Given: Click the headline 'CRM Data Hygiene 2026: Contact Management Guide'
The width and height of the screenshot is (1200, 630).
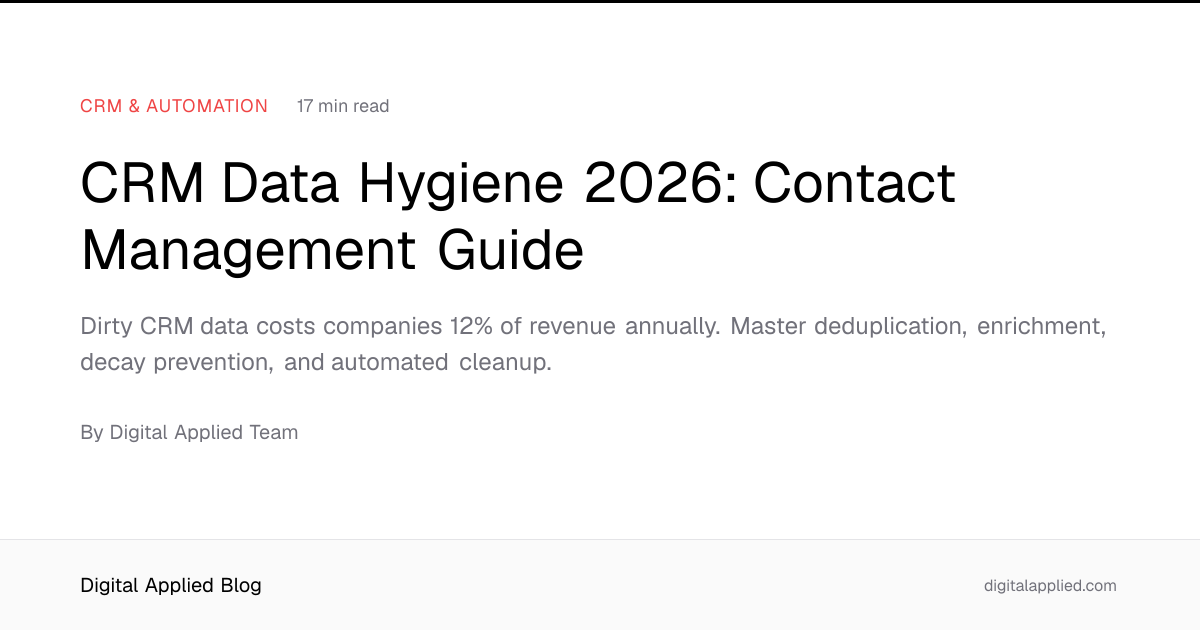Looking at the screenshot, I should [518, 217].
